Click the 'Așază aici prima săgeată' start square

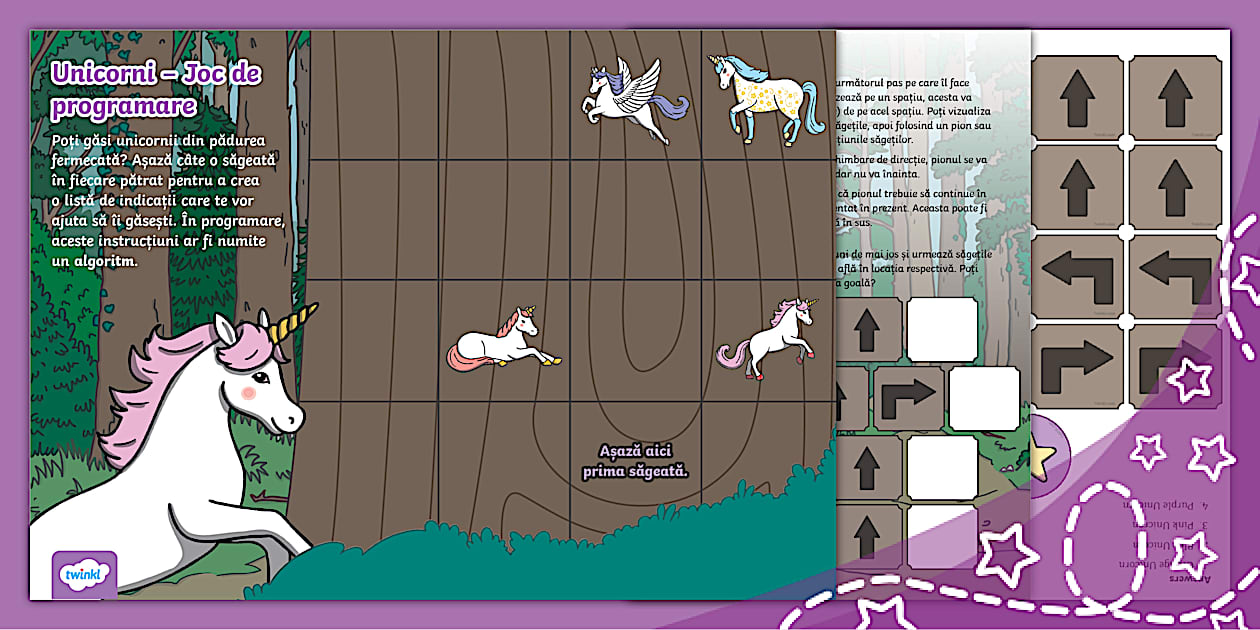click(635, 461)
